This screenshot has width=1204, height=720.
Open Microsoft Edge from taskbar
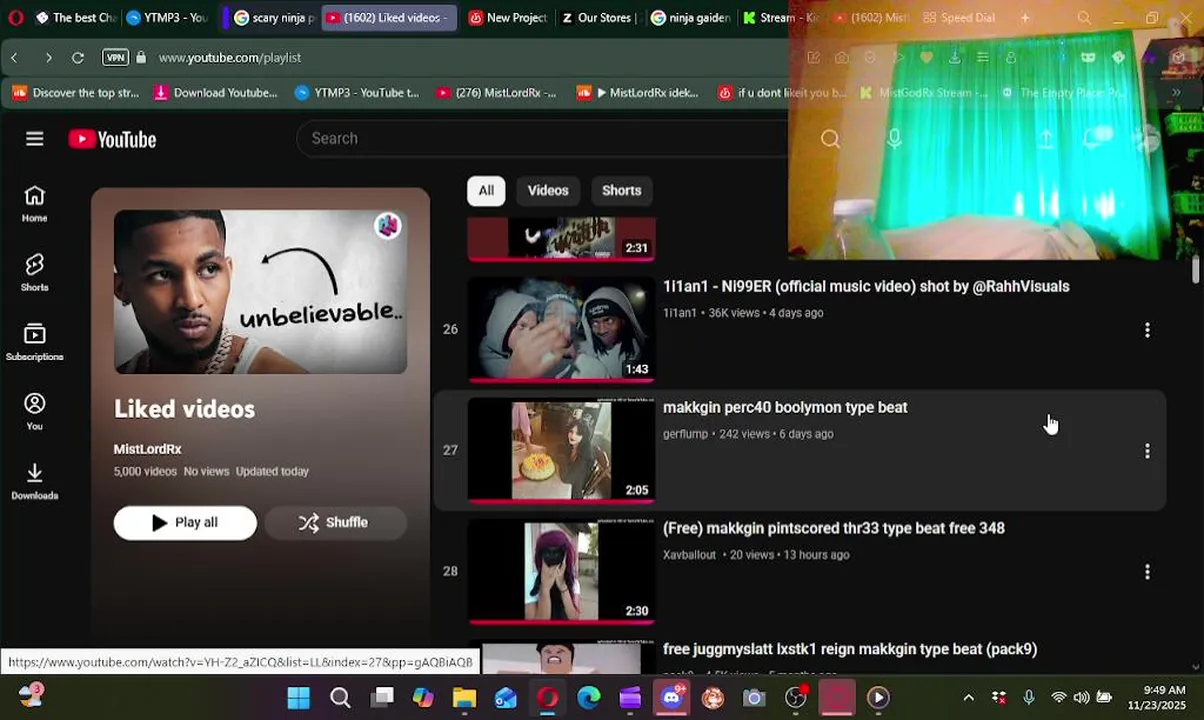(x=589, y=697)
